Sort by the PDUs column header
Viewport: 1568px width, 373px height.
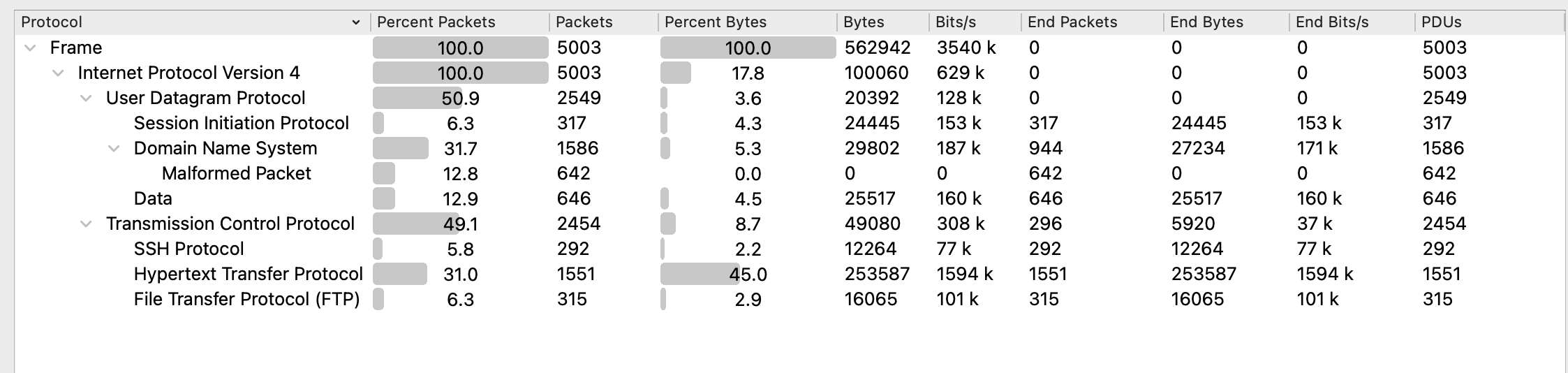[x=1489, y=22]
